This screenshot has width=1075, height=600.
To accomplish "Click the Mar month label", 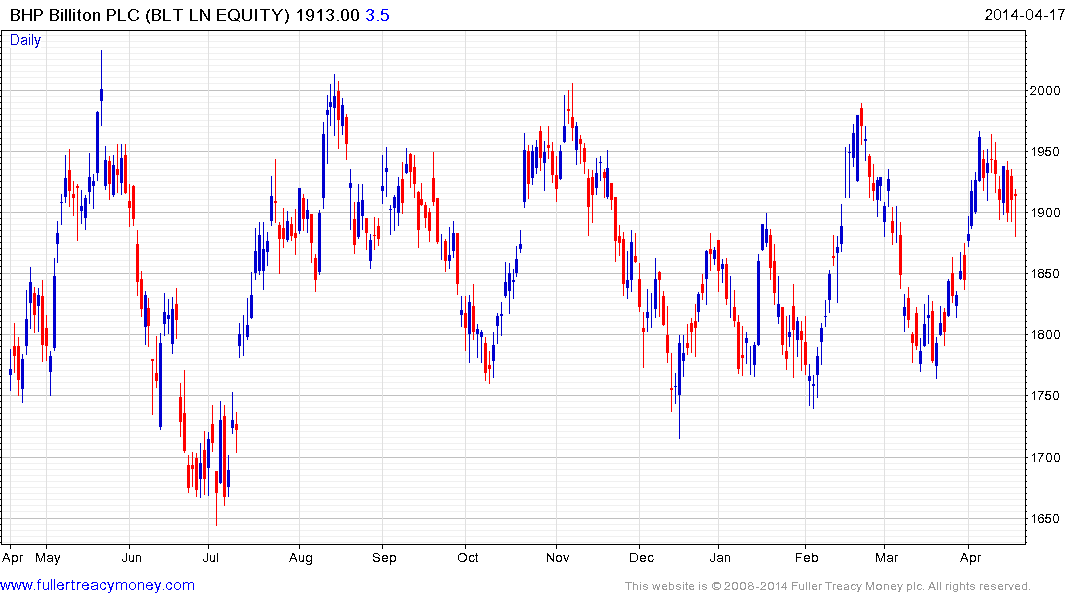I will coord(886,557).
